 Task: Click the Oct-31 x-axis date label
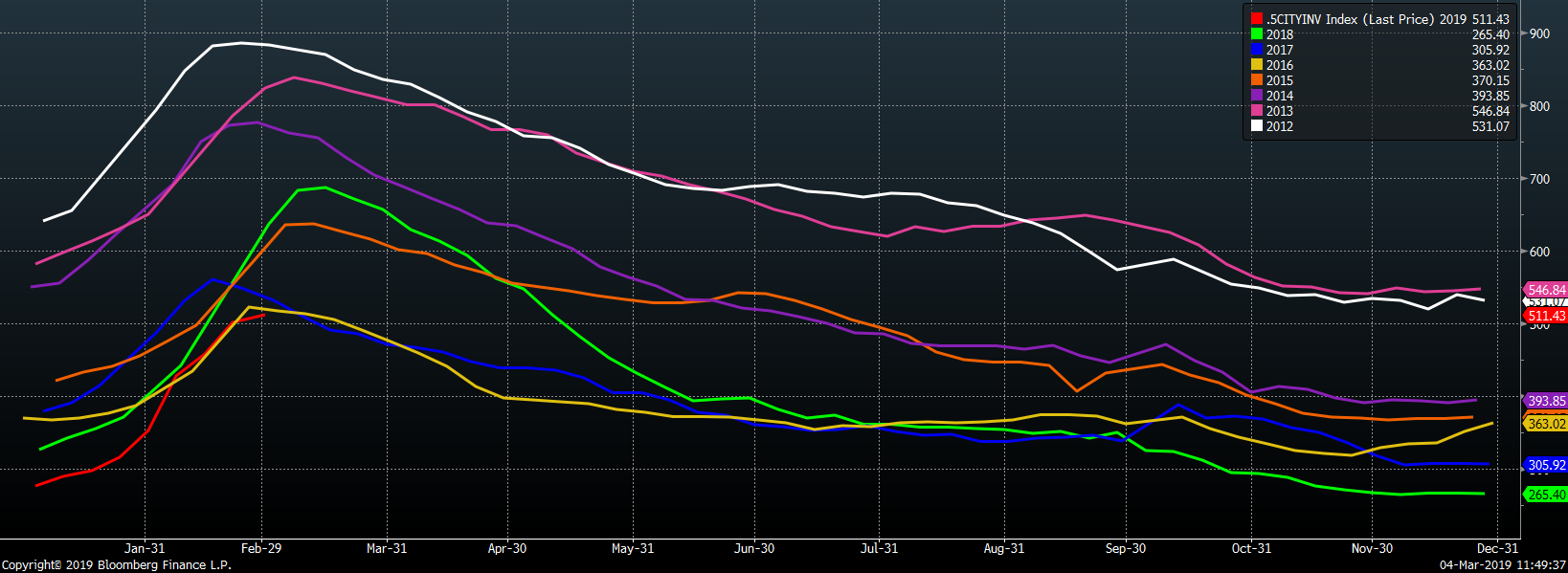pos(1251,548)
